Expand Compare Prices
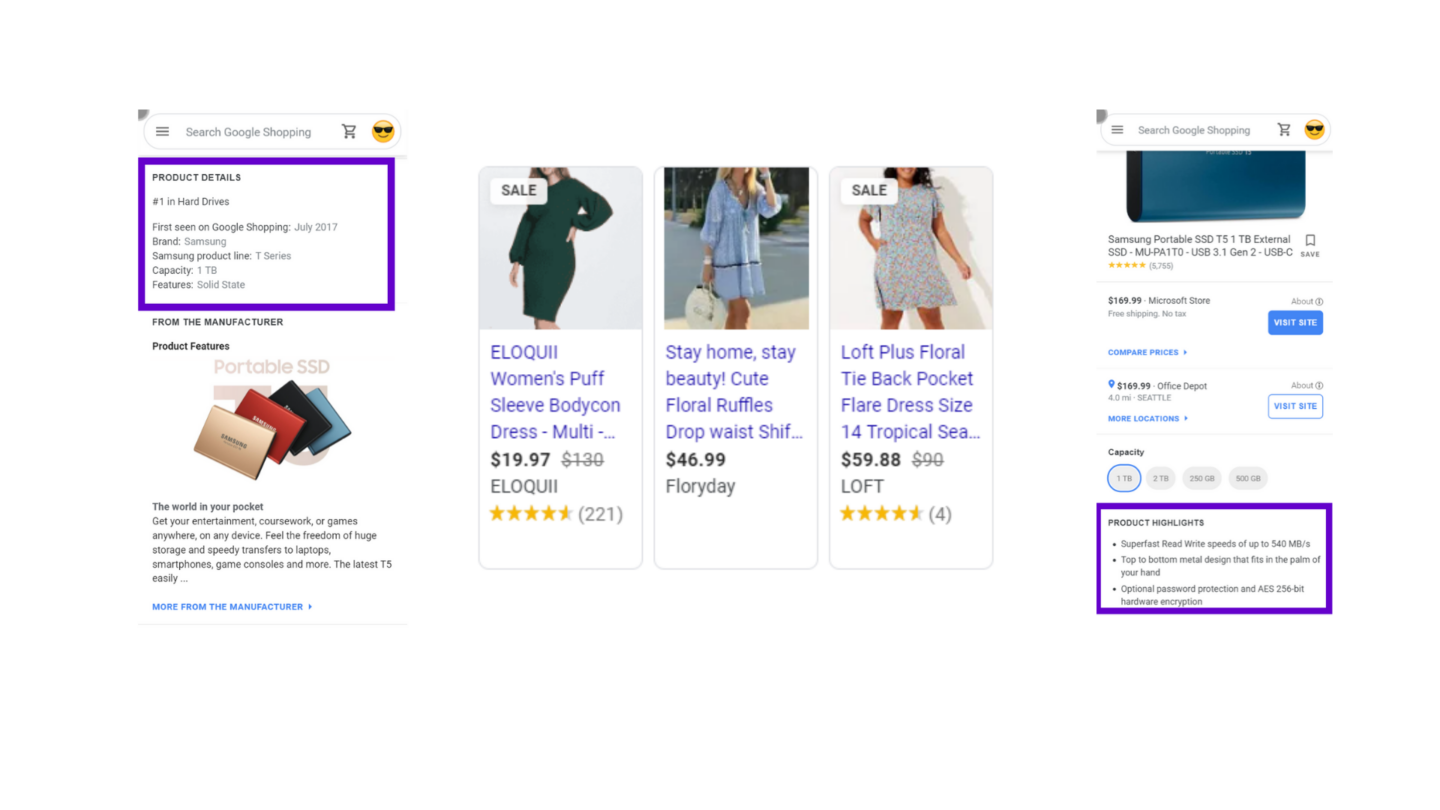 tap(1147, 353)
